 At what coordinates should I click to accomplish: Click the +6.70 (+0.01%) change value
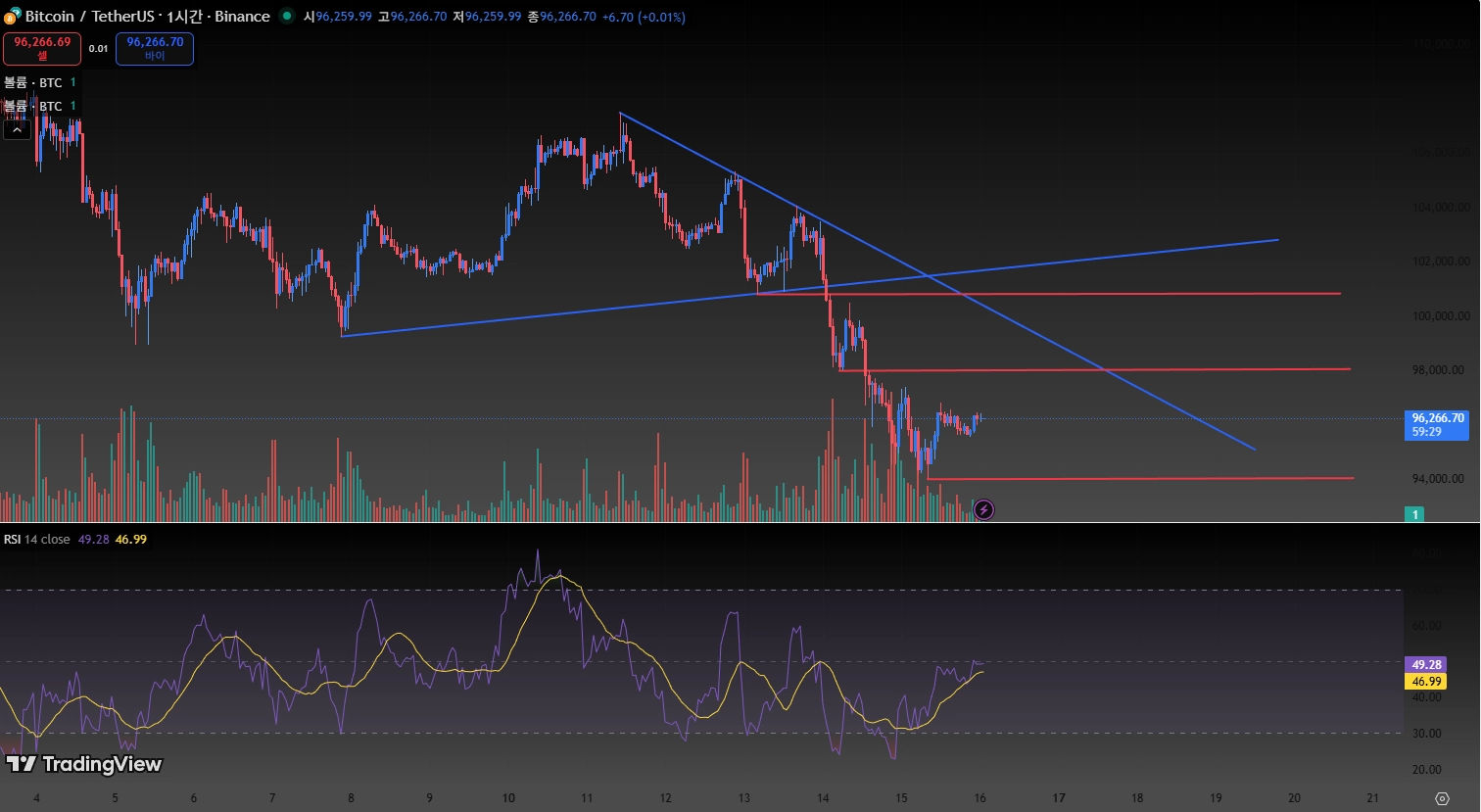pos(644,17)
